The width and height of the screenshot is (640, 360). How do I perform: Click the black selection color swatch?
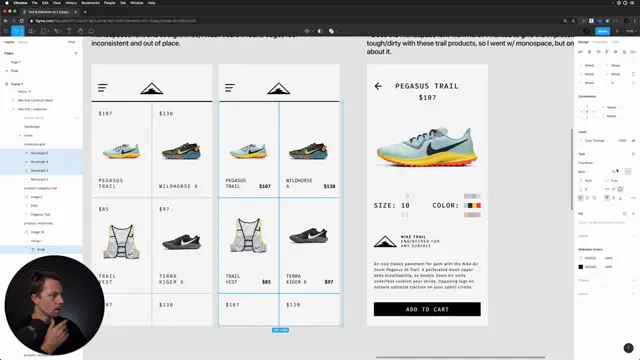pos(581,267)
